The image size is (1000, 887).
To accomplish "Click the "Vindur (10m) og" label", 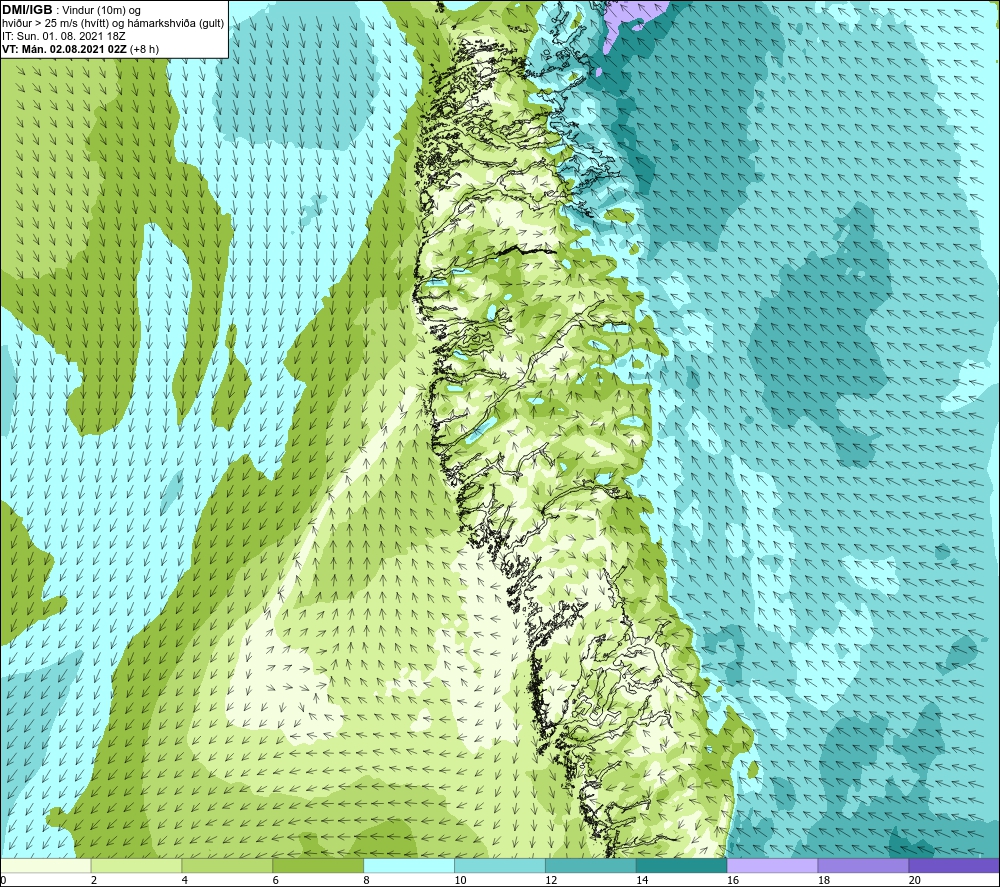I will pos(101,10).
